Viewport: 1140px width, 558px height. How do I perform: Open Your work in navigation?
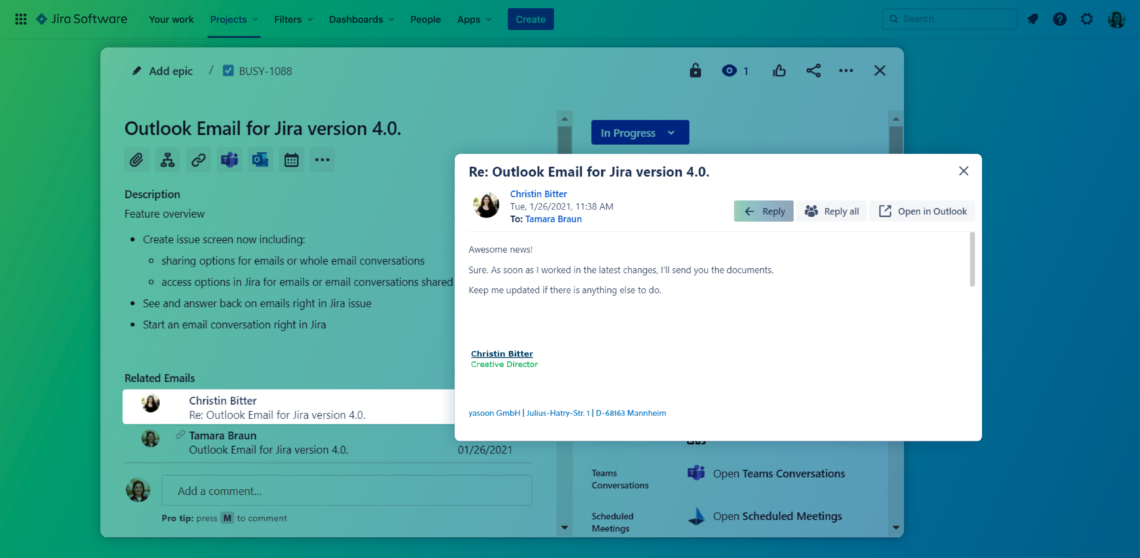coord(172,20)
